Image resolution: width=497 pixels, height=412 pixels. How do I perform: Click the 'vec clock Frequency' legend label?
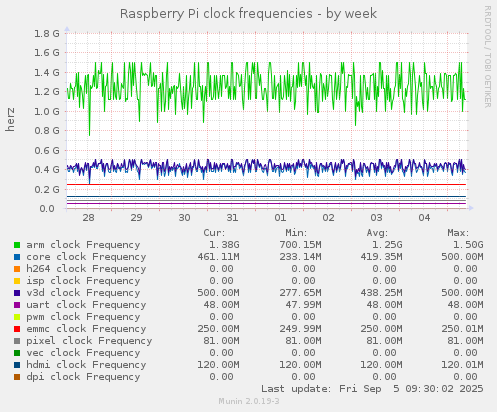(x=83, y=353)
